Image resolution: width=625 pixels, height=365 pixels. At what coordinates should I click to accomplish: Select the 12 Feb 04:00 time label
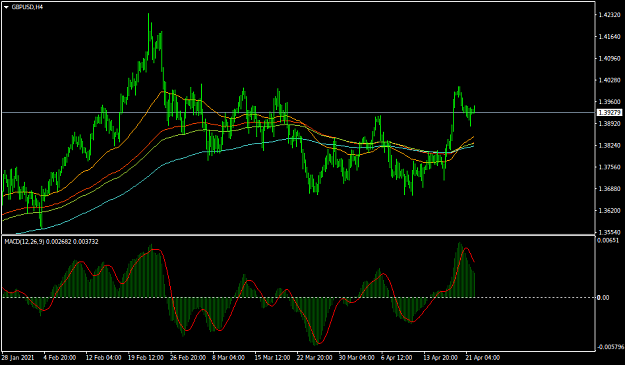click(103, 358)
